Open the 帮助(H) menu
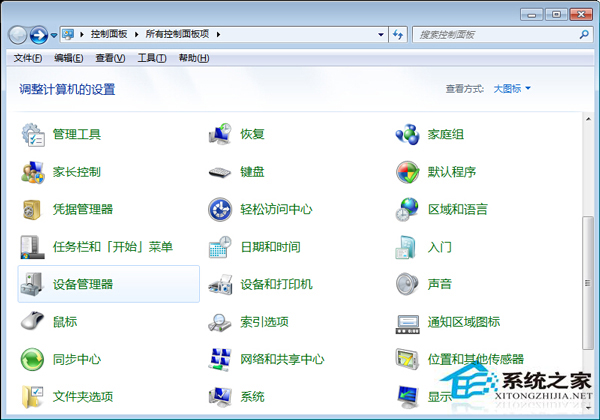The height and width of the screenshot is (420, 600). pyautogui.click(x=194, y=58)
